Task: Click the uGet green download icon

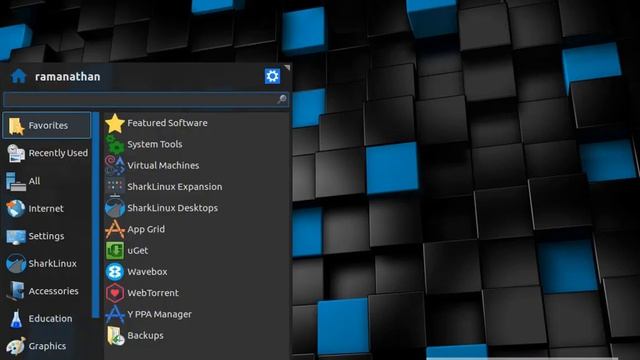Action: [x=115, y=250]
